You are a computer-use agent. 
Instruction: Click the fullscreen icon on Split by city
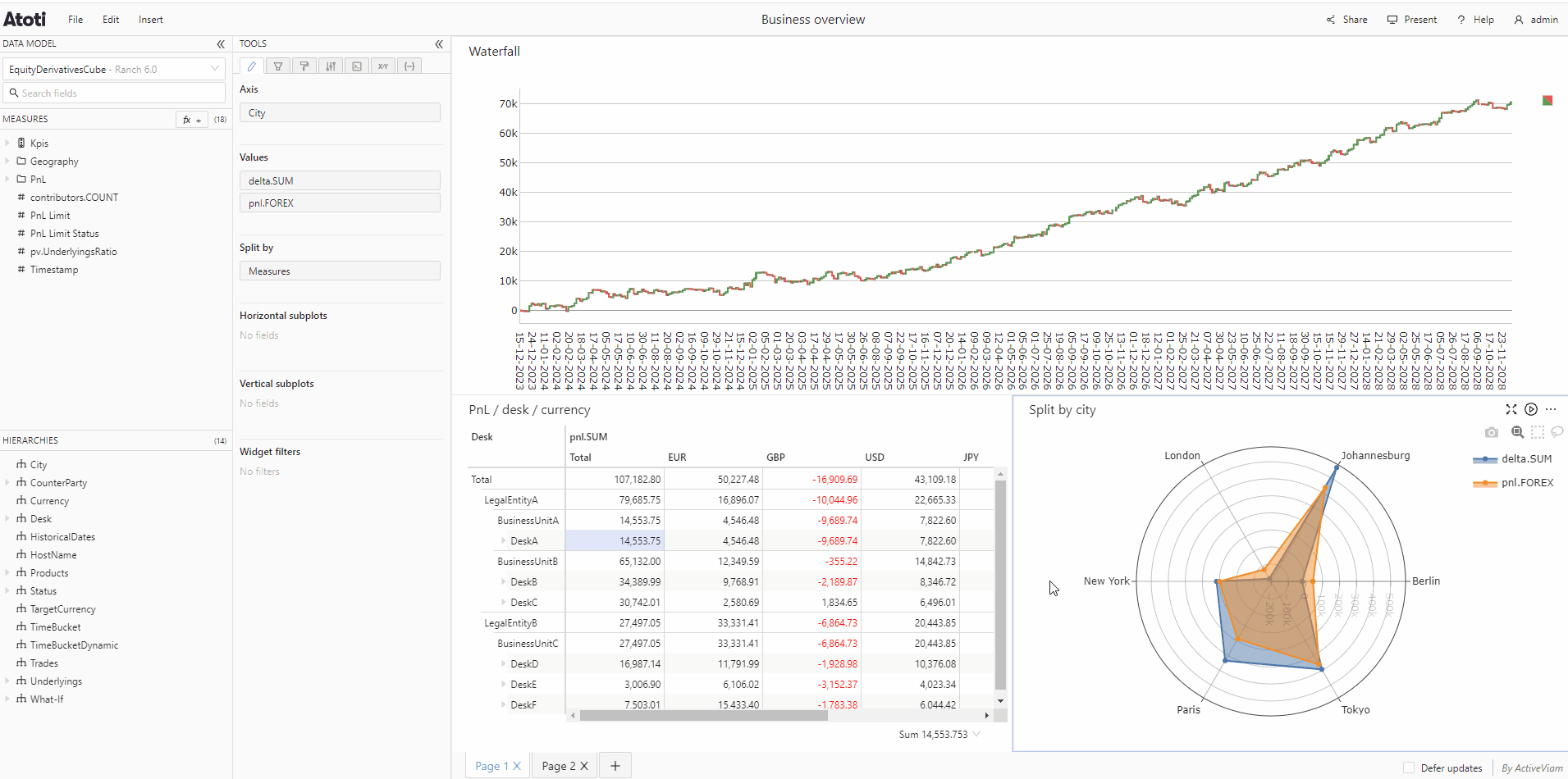click(1511, 409)
